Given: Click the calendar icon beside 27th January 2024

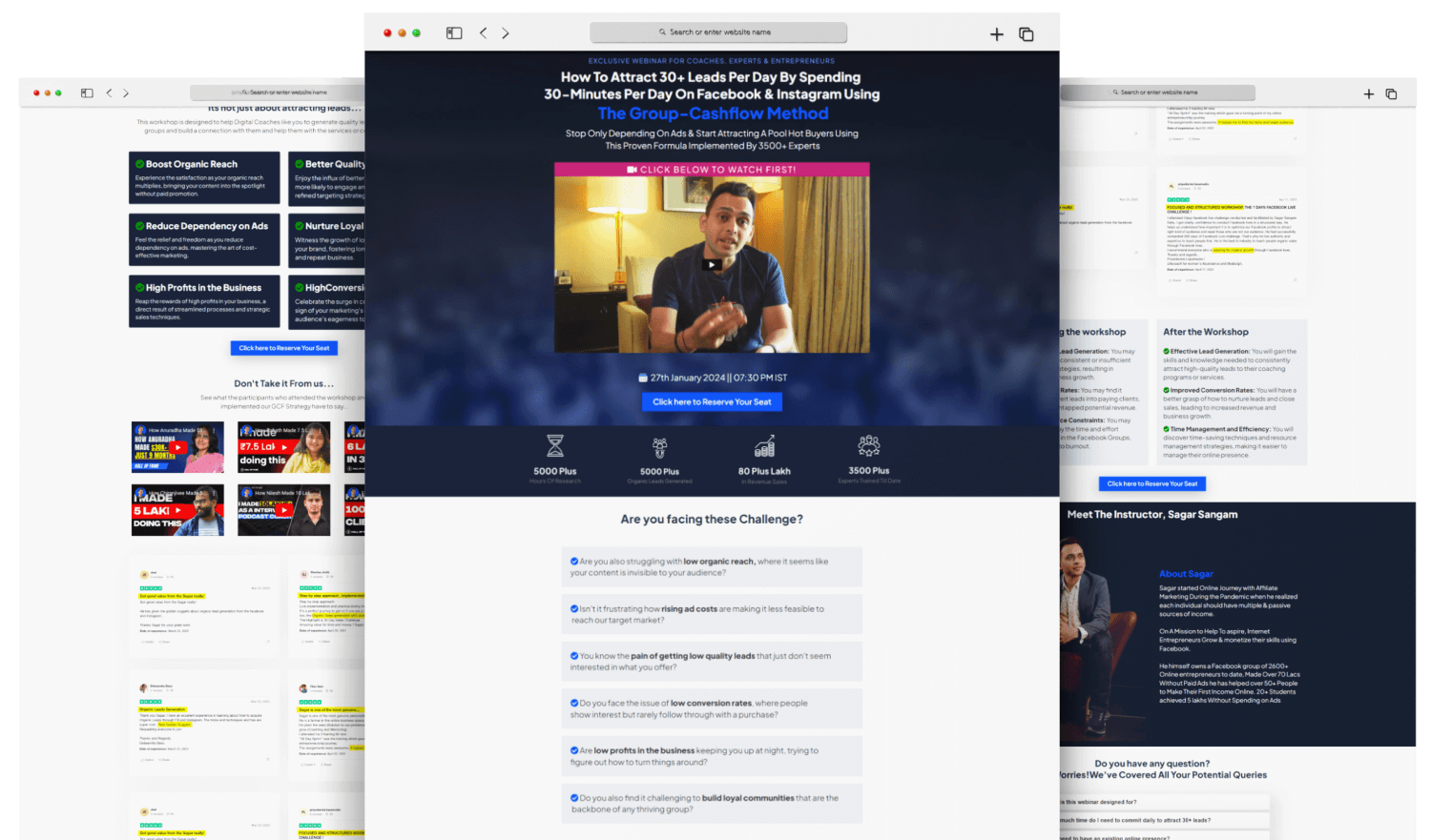Looking at the screenshot, I should tap(643, 378).
